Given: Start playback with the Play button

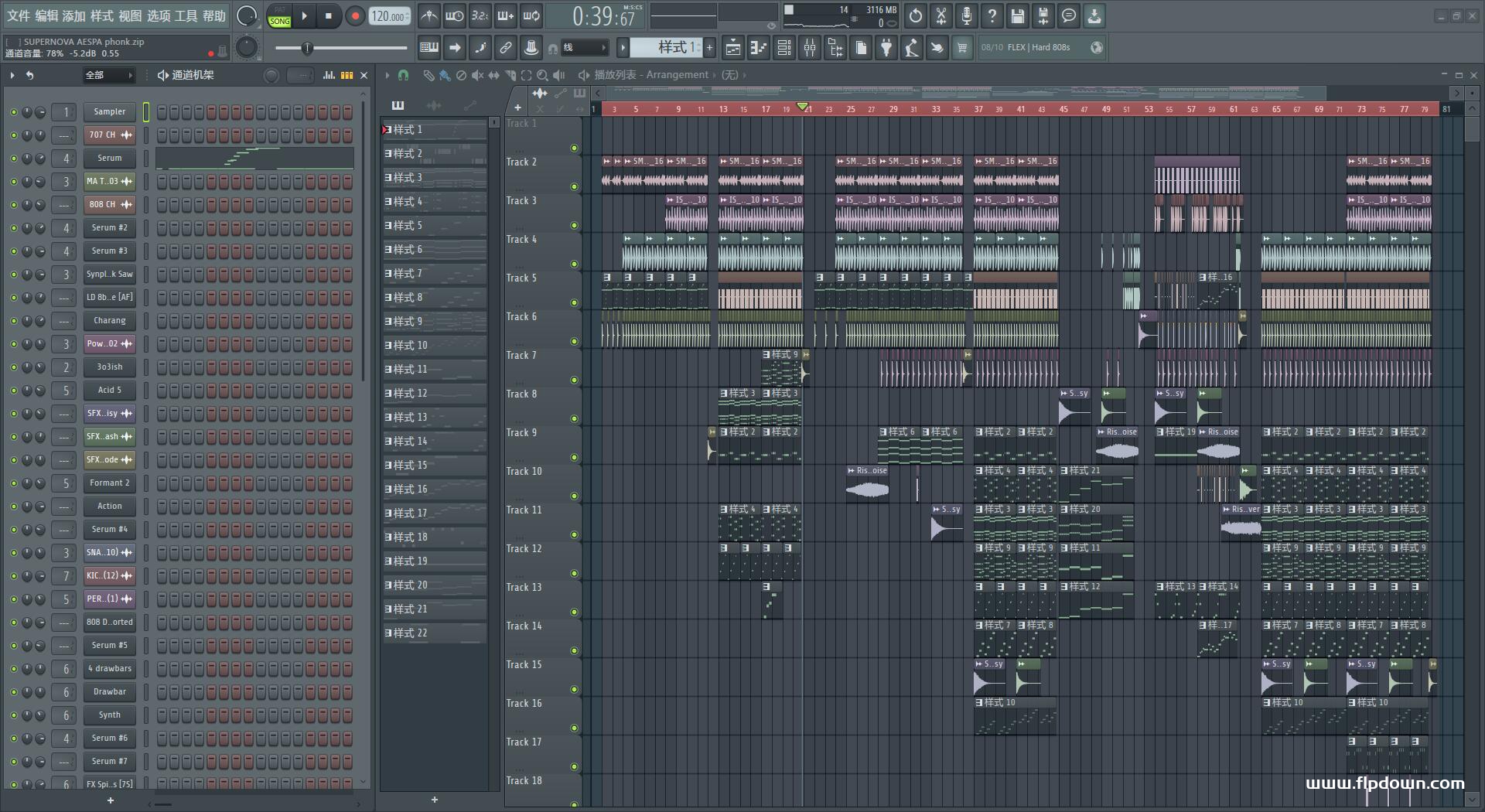Looking at the screenshot, I should pyautogui.click(x=304, y=15).
